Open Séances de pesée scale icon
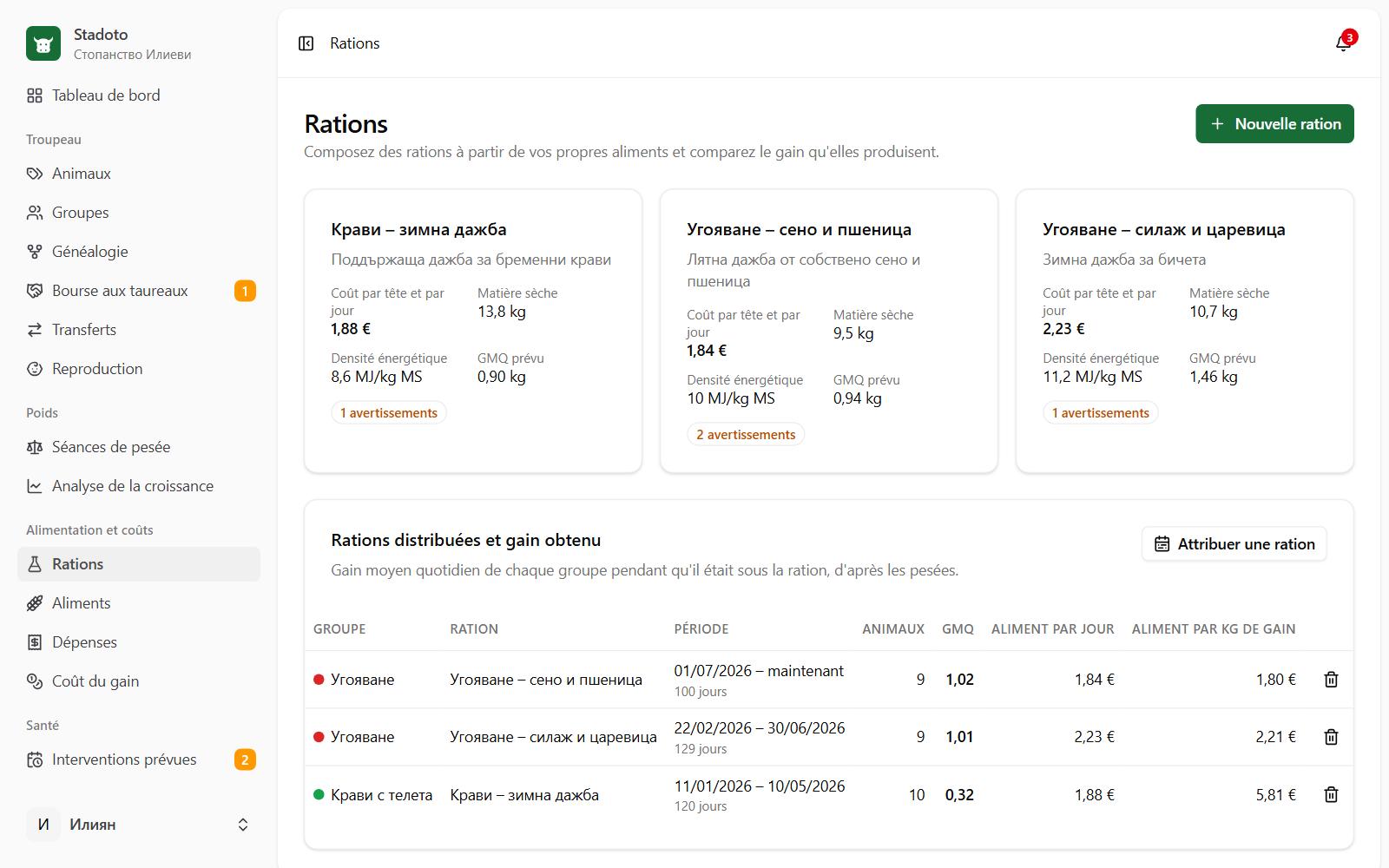Image resolution: width=1389 pixels, height=868 pixels. [x=35, y=447]
